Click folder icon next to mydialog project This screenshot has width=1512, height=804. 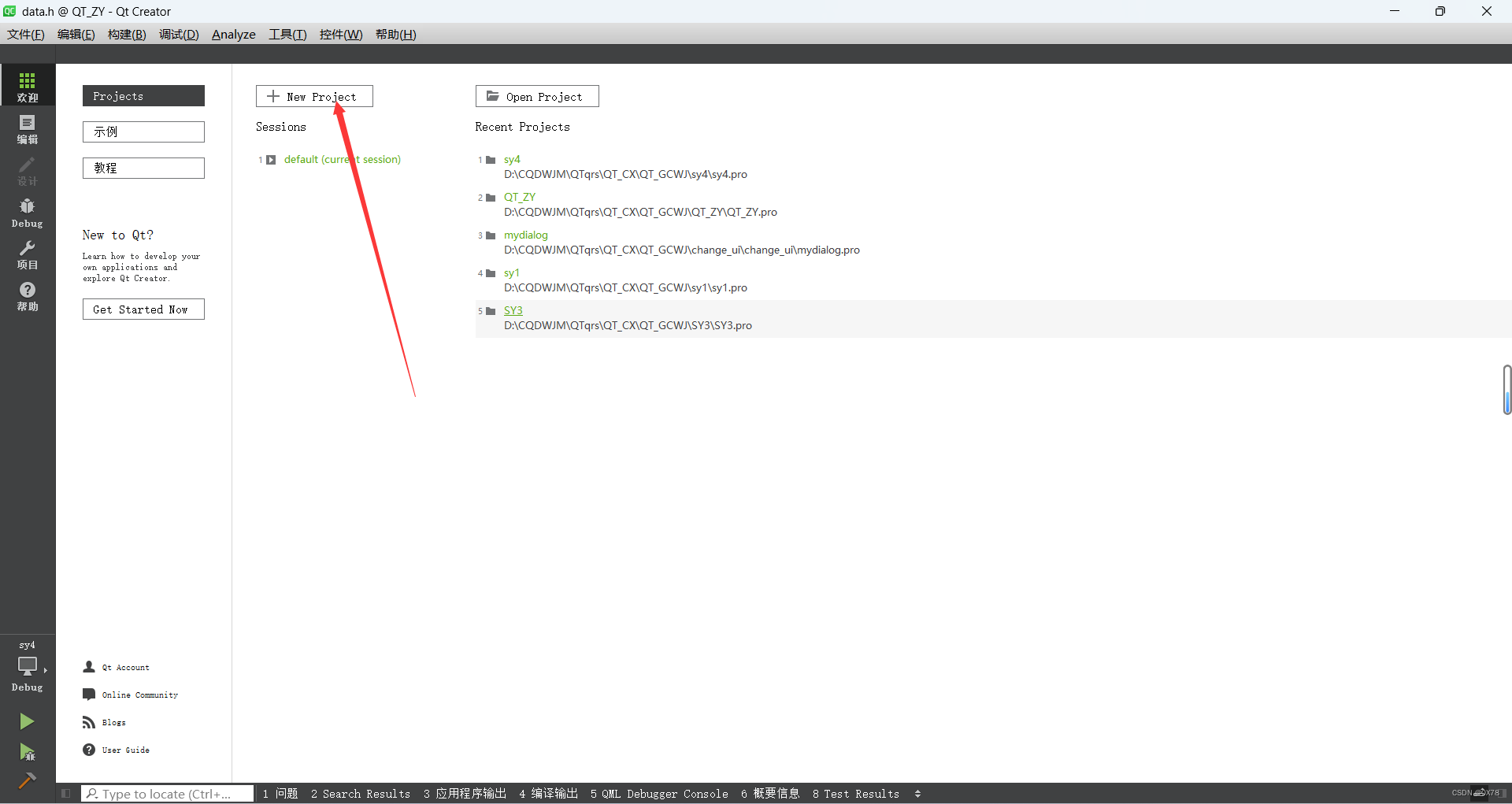491,235
